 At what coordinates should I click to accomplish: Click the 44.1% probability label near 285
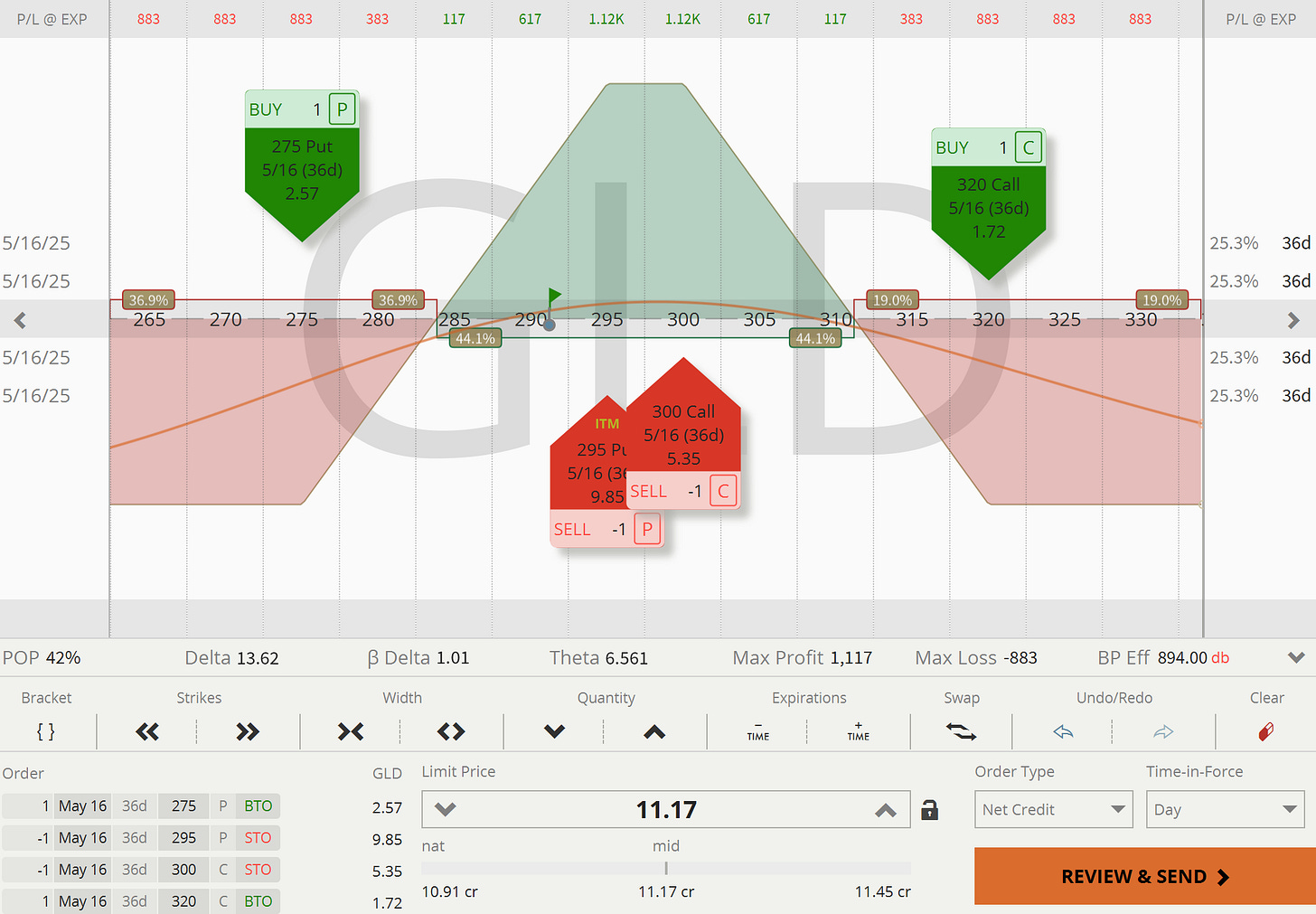point(475,338)
